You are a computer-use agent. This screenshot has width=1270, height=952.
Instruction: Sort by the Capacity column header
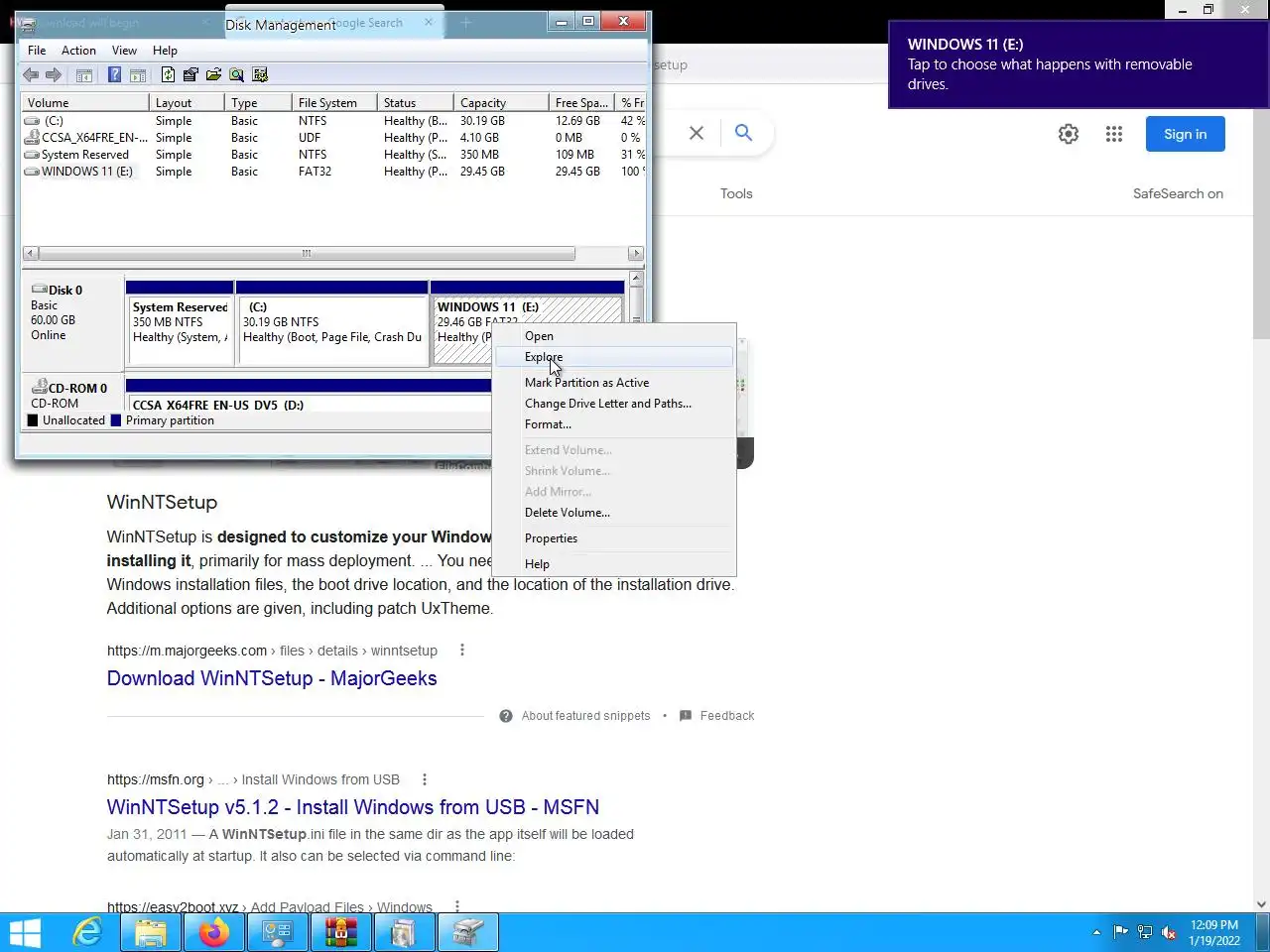tap(501, 103)
